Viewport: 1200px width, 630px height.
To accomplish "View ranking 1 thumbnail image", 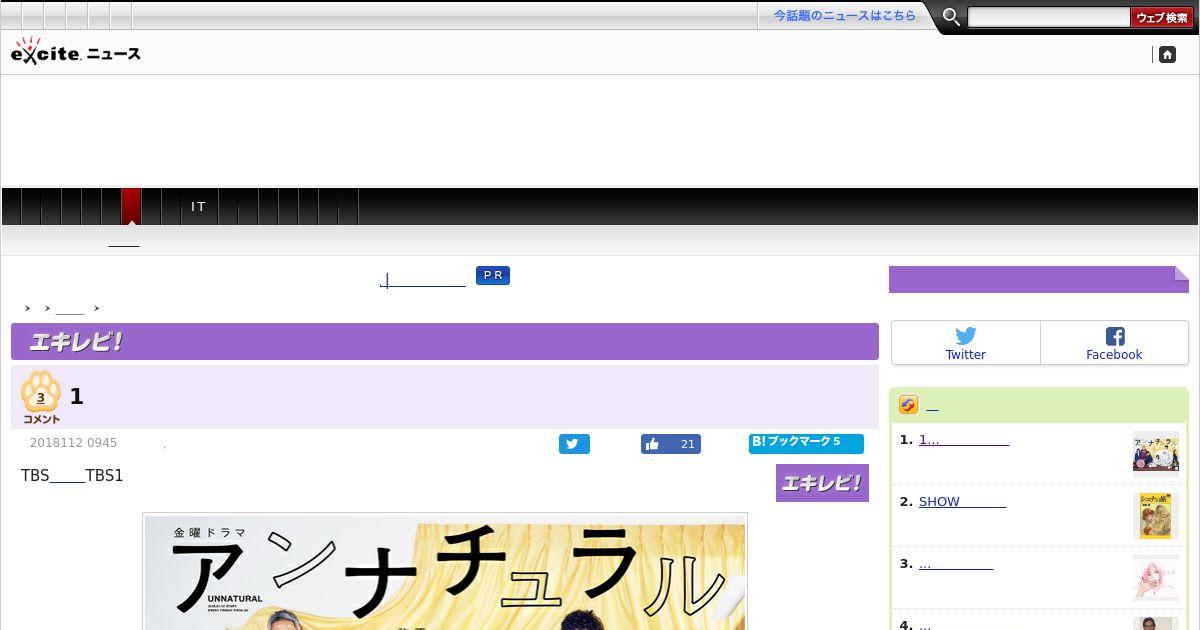I will (x=1156, y=452).
